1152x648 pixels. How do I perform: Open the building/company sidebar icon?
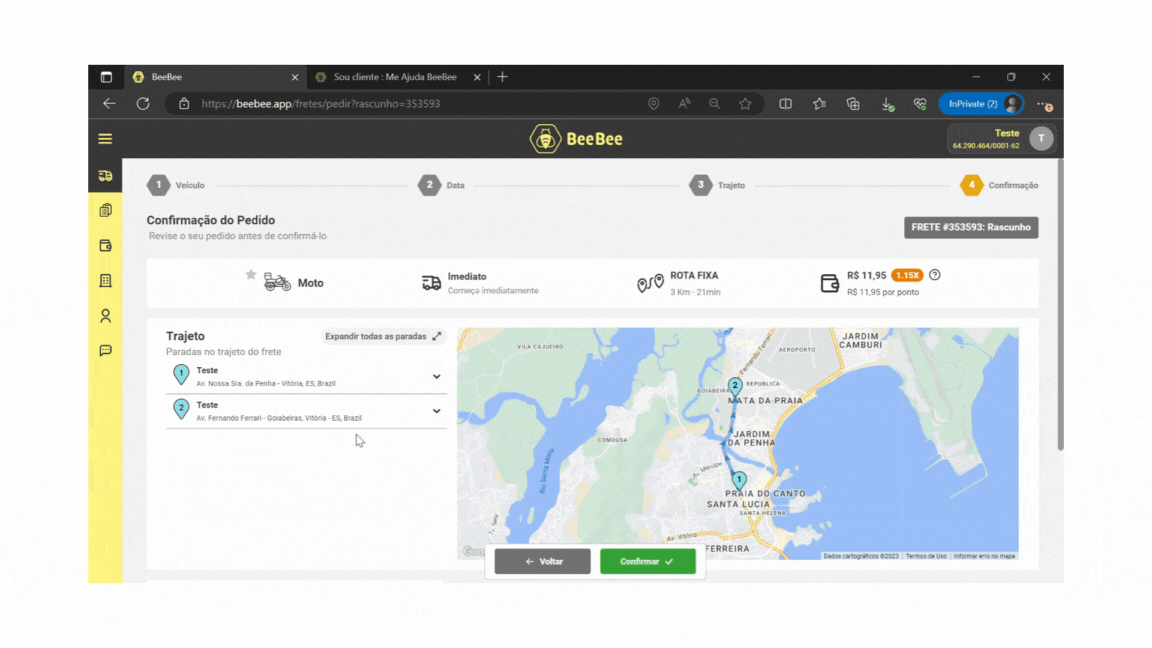click(106, 281)
